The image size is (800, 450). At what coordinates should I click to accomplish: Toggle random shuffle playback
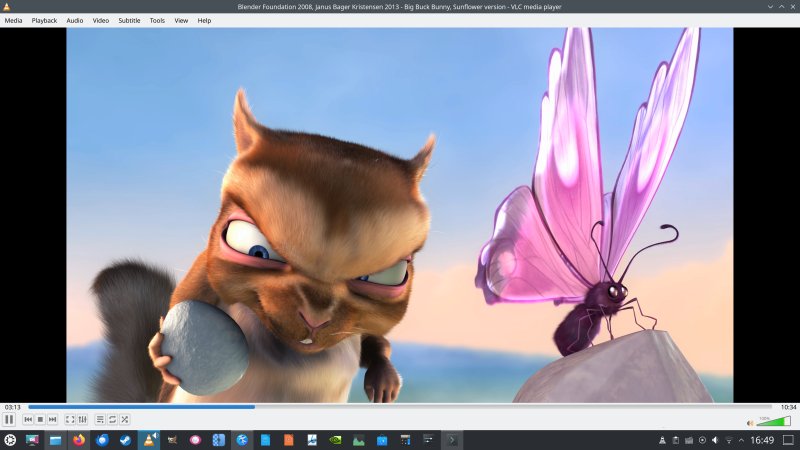click(x=124, y=419)
